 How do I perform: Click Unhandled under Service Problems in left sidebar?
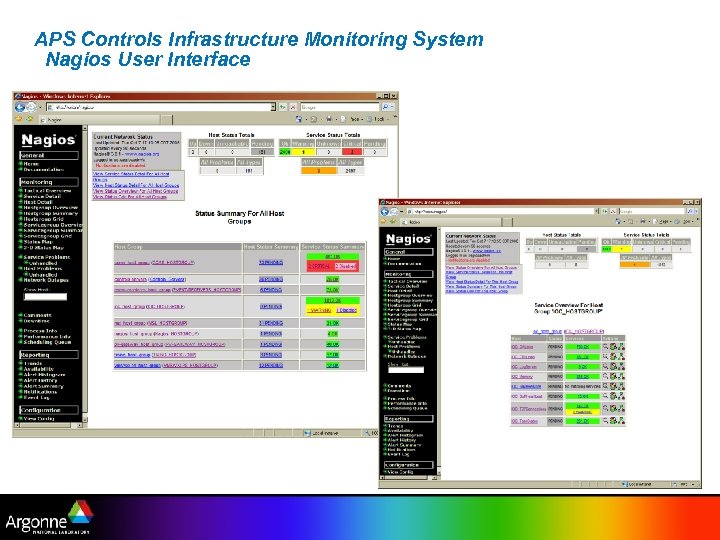[x=43, y=263]
